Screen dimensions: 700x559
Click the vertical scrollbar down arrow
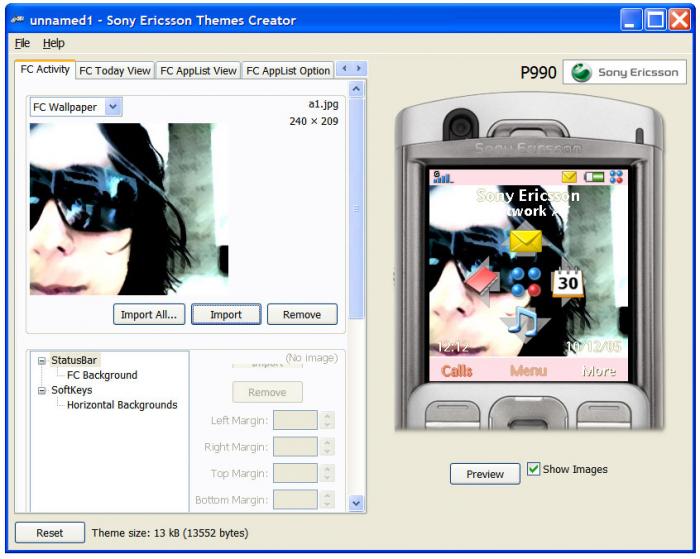[354, 502]
